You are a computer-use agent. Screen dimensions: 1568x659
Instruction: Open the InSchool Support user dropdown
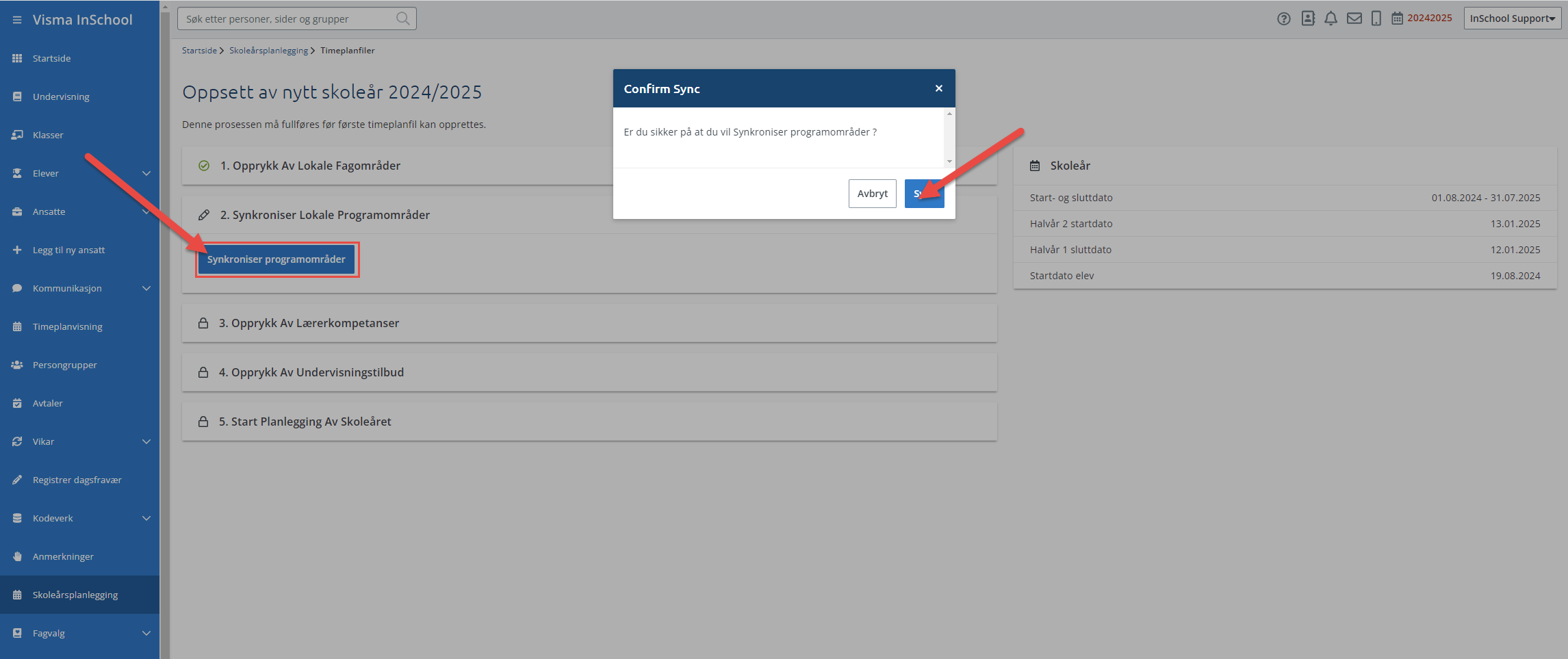[x=1512, y=18]
